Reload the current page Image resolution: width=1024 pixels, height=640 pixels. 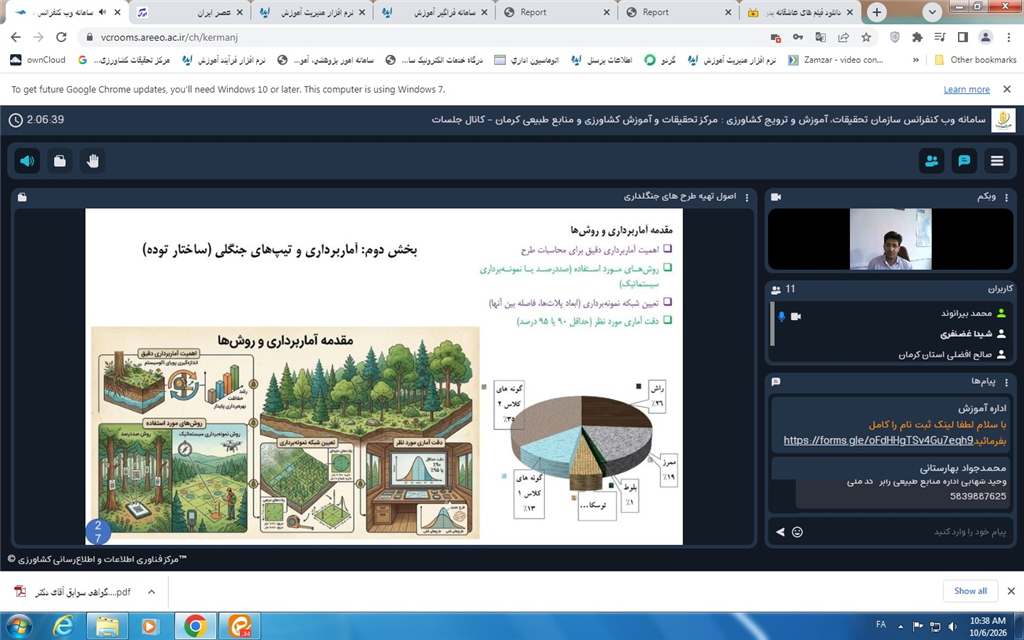coord(61,37)
